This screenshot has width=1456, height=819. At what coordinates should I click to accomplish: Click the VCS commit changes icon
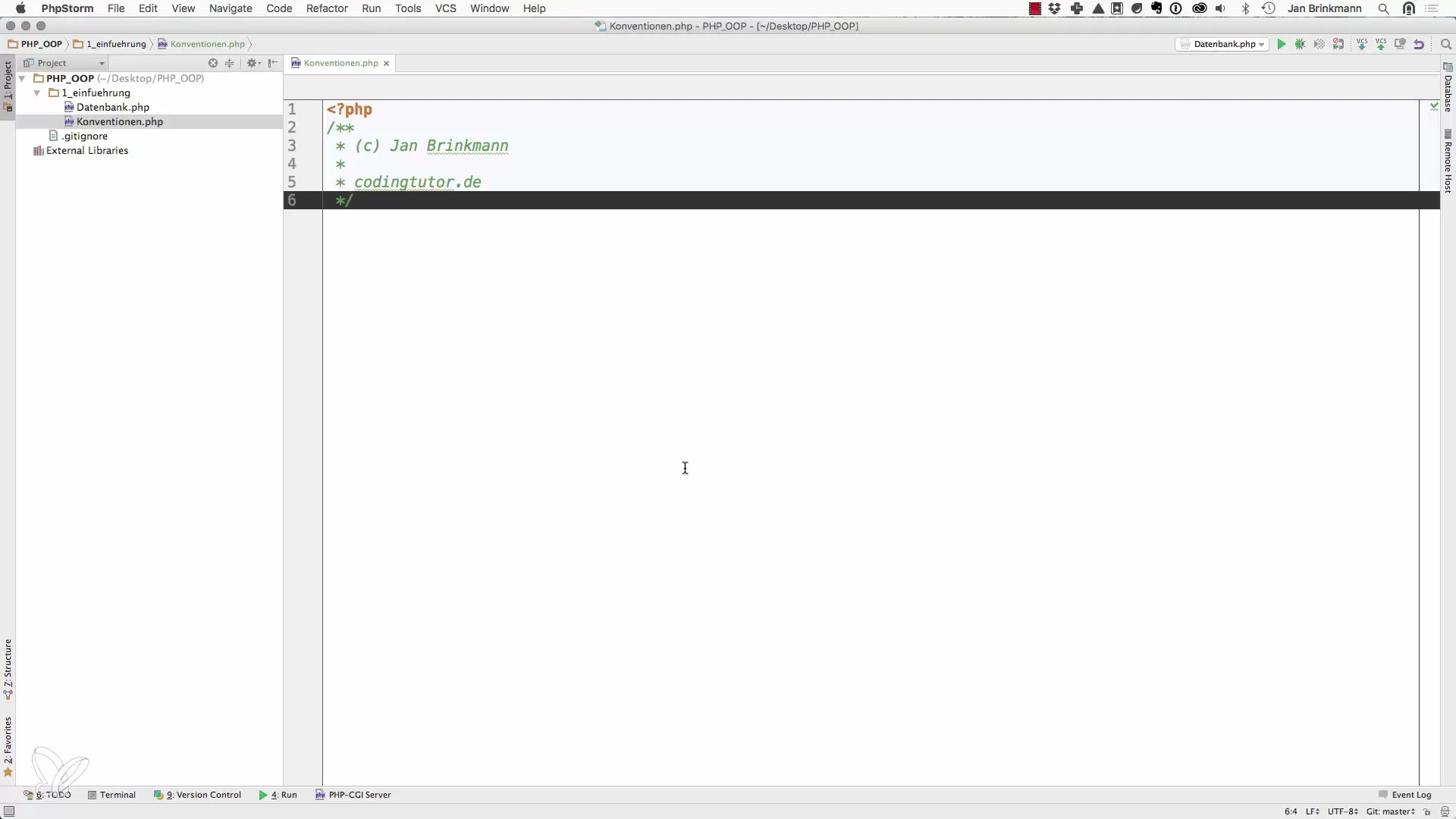pyautogui.click(x=1381, y=45)
